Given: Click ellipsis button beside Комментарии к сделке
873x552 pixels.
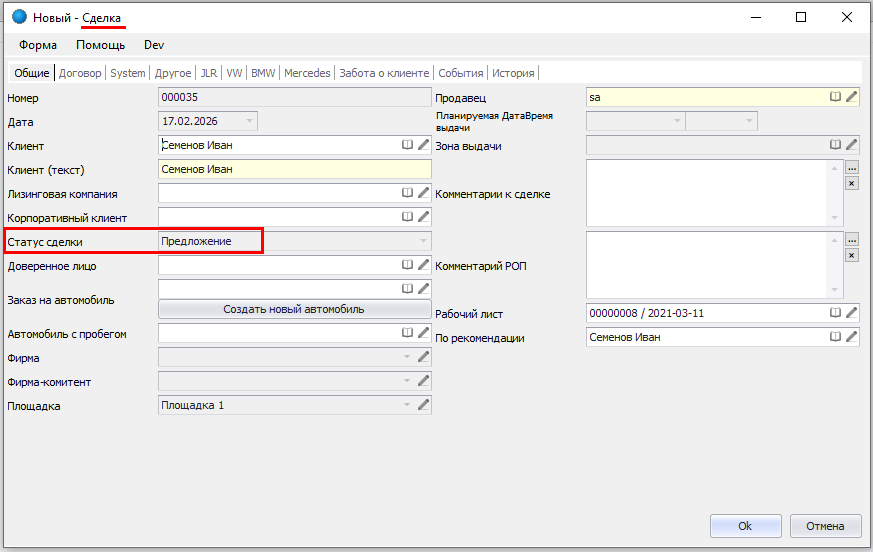Looking at the screenshot, I should click(x=852, y=168).
